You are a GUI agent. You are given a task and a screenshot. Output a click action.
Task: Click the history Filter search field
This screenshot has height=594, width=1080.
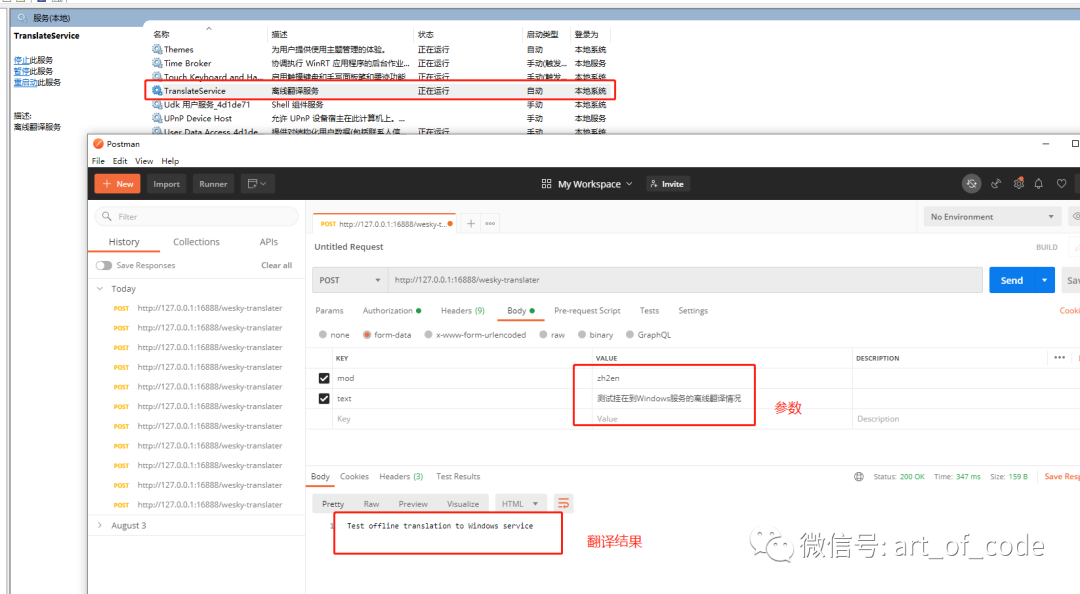[196, 216]
